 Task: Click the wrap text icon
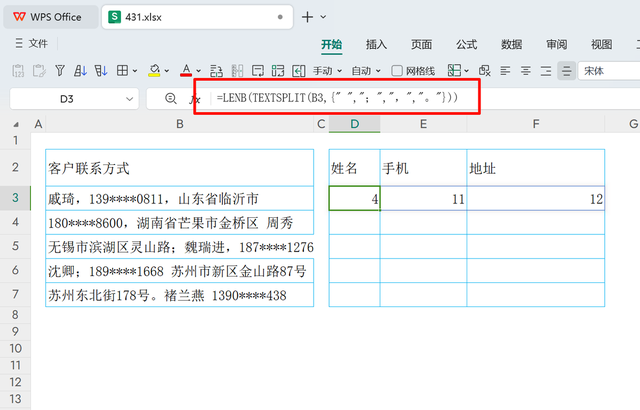pos(258,71)
